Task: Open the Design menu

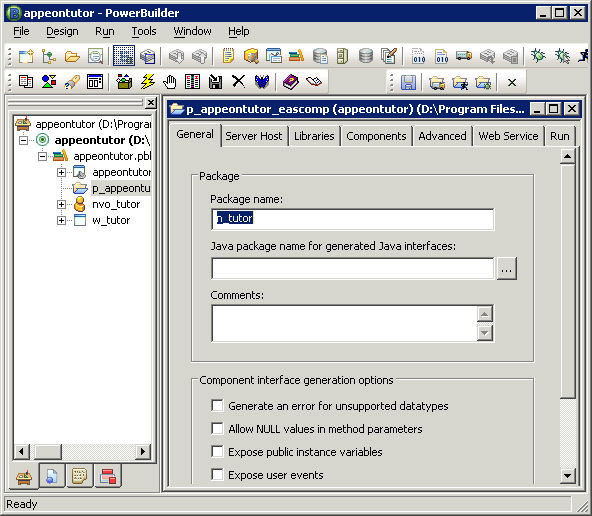Action: point(62,31)
